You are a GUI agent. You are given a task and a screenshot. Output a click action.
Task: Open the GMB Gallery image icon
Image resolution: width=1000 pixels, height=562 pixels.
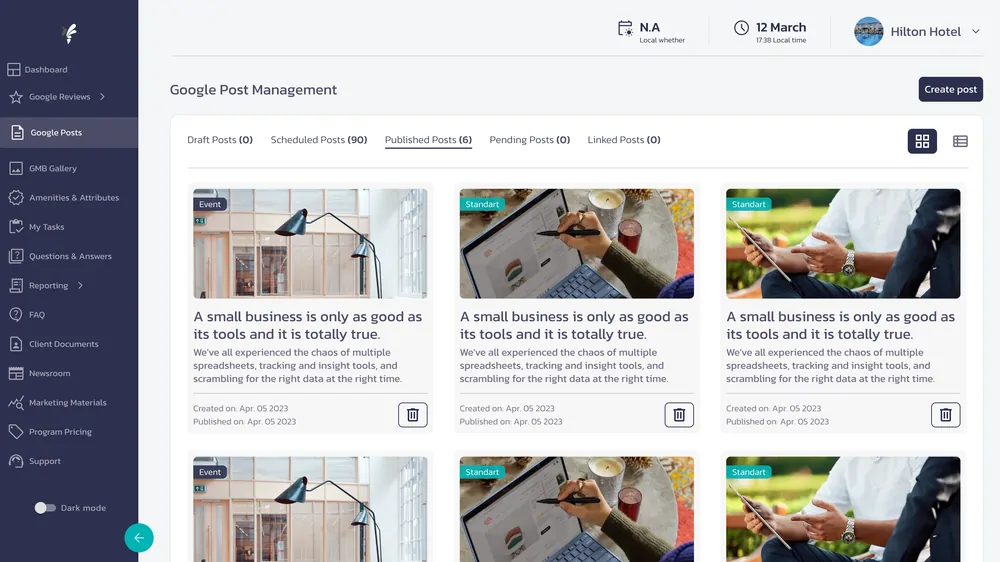(x=16, y=168)
